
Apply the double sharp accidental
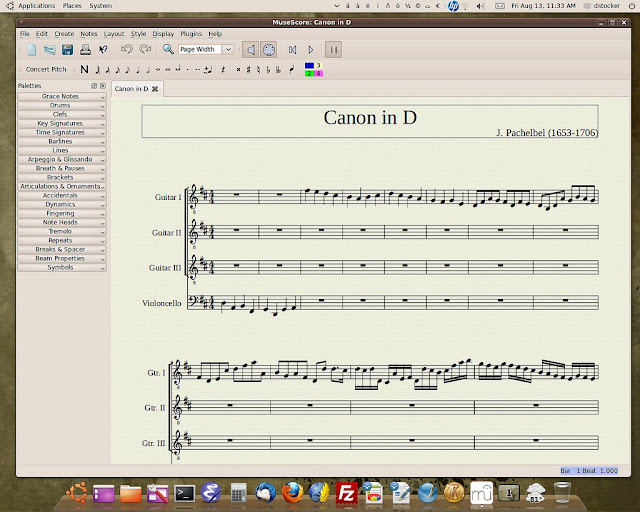coord(238,70)
